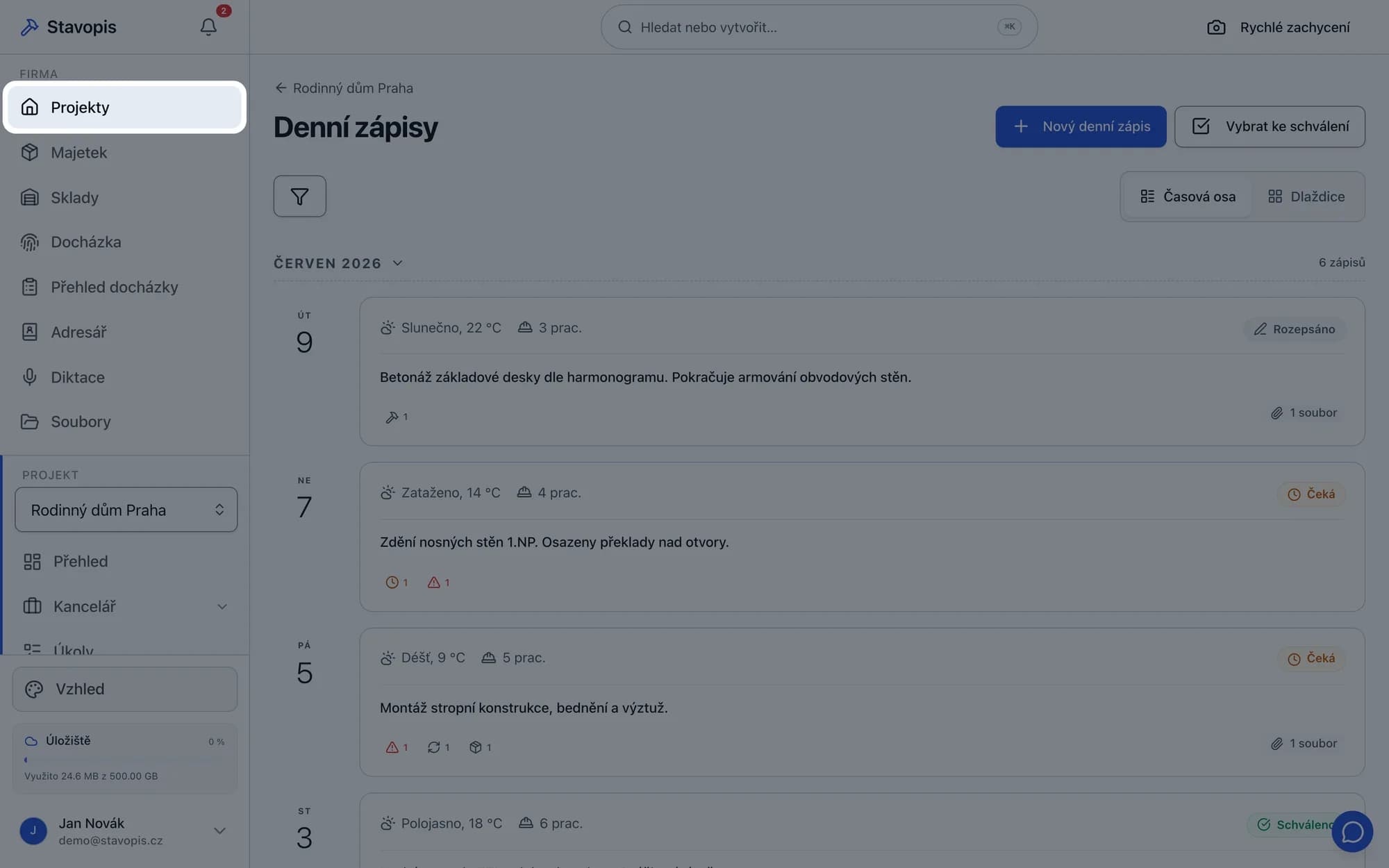Screen dimensions: 1389x868
Task: Go to Sklady section
Action: 125,197
